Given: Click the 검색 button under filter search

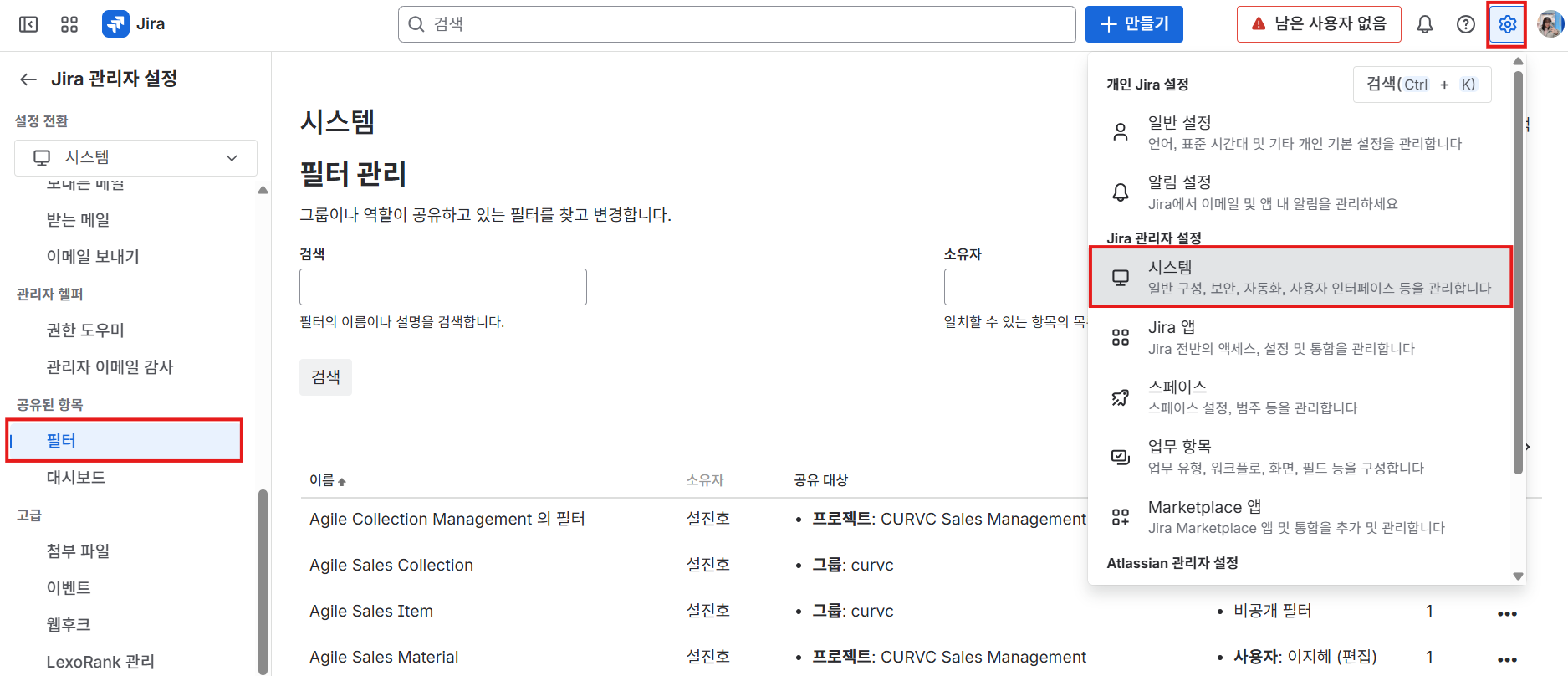Looking at the screenshot, I should [325, 377].
